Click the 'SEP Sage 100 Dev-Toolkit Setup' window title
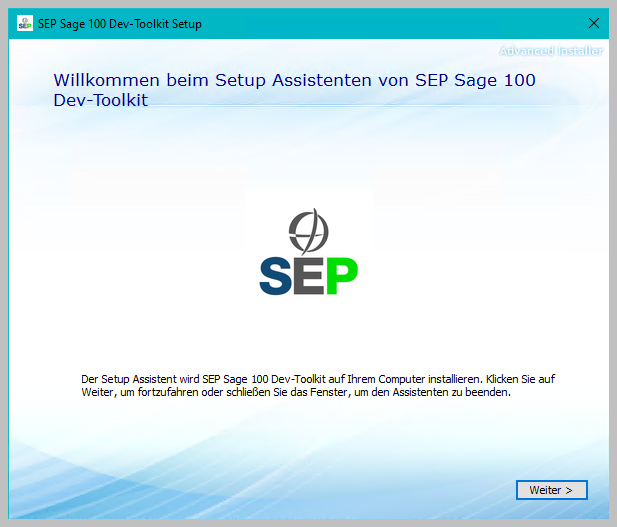Screen dimensions: 617x527 pos(120,24)
